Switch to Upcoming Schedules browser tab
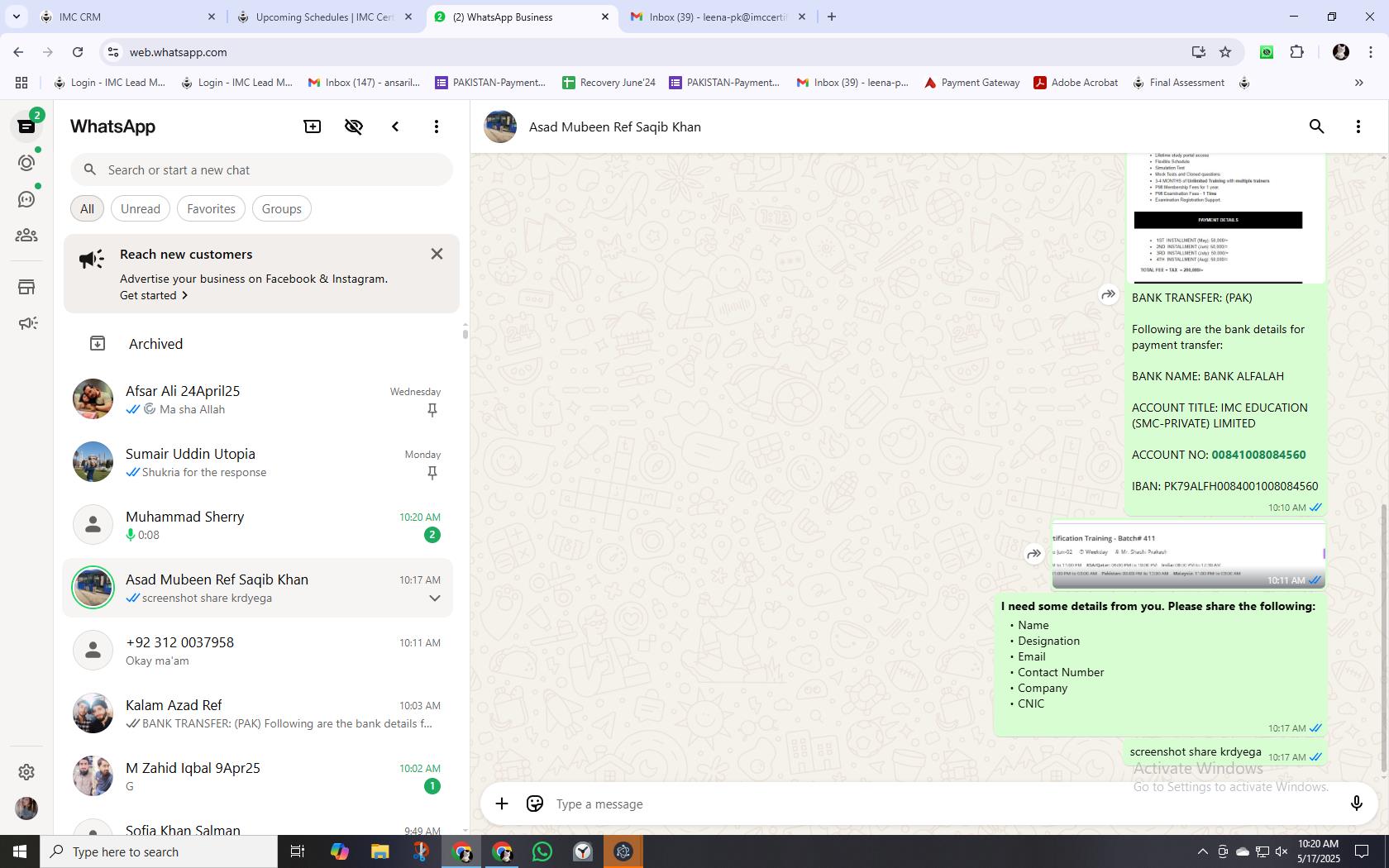The height and width of the screenshot is (868, 1389). (x=324, y=17)
